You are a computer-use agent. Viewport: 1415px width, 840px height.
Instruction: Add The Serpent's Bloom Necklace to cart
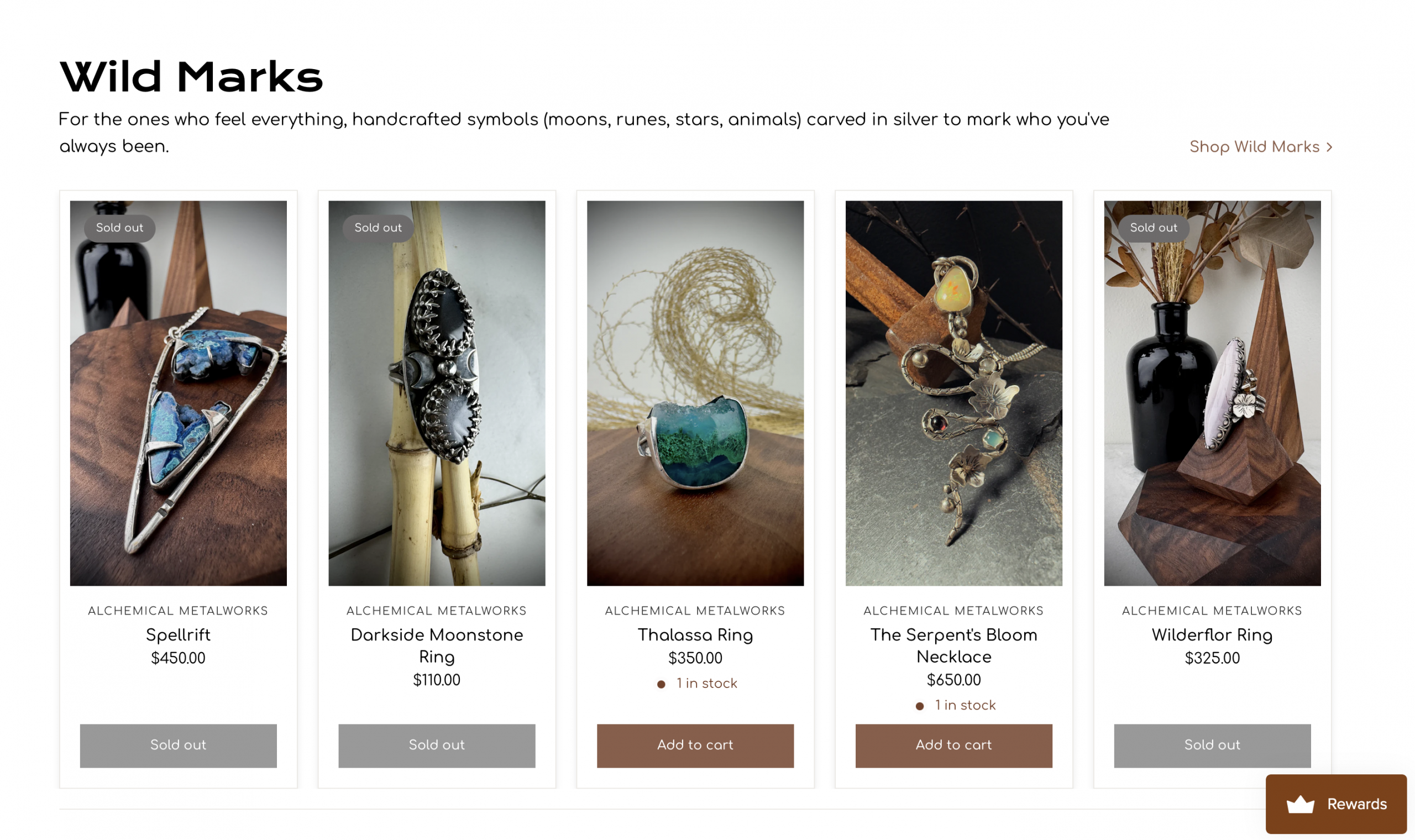click(953, 746)
